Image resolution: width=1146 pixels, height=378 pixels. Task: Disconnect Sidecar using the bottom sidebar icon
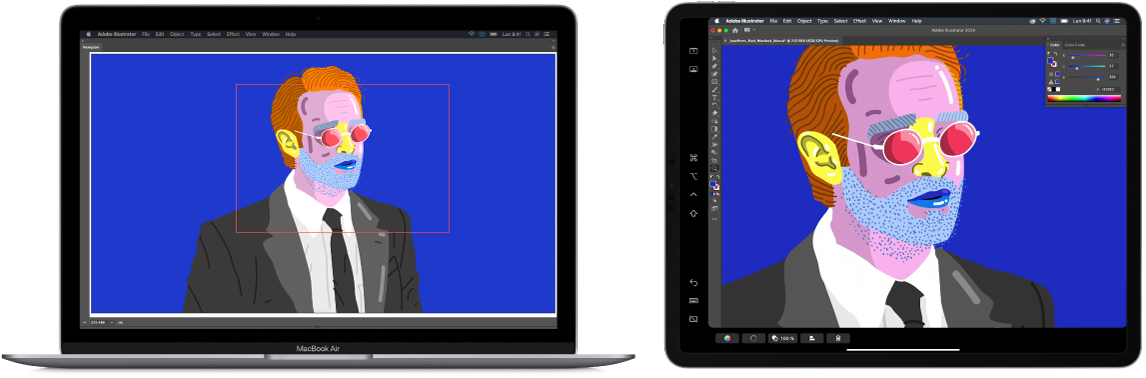pos(694,319)
